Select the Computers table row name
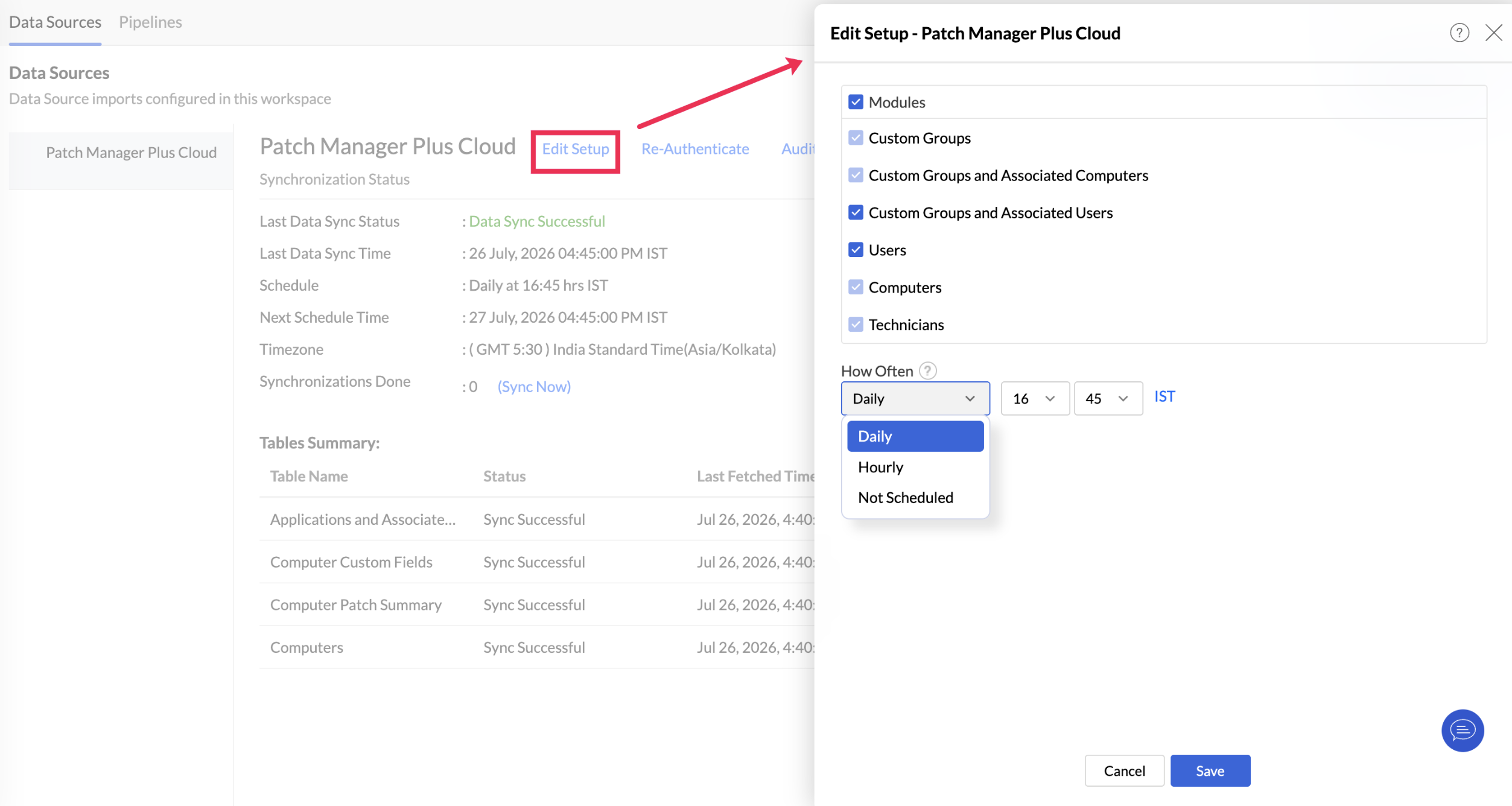Screen dimensions: 1512x806 pyautogui.click(x=307, y=647)
